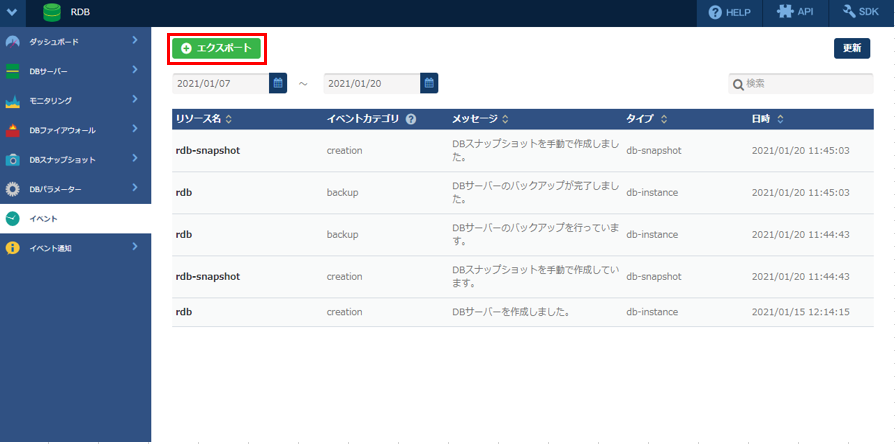Open the モニタリング sidebar item

(x=75, y=101)
